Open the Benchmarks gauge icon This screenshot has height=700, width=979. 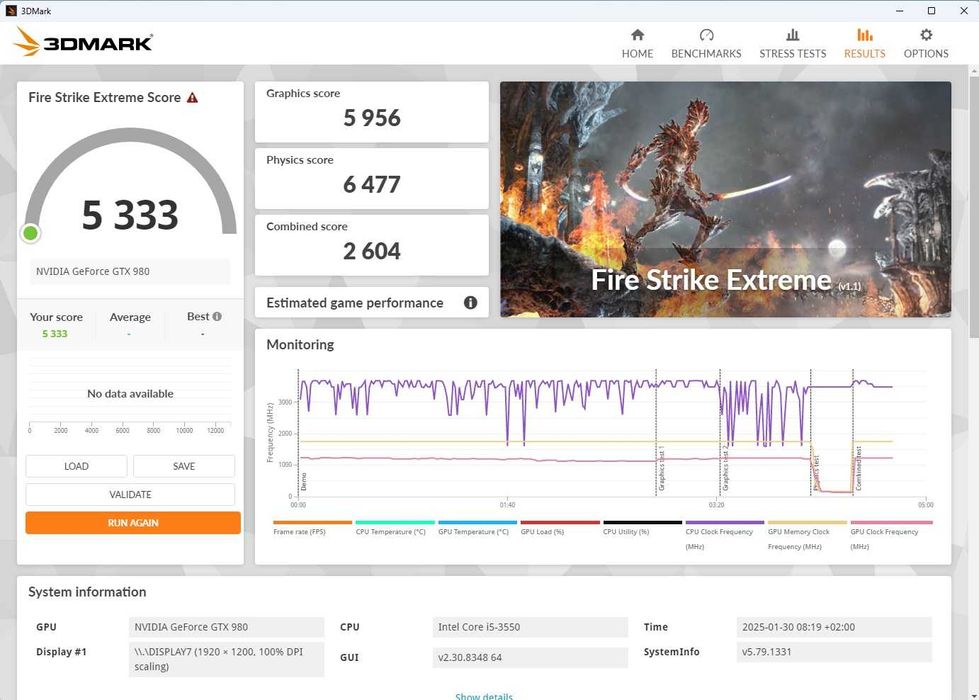(706, 35)
